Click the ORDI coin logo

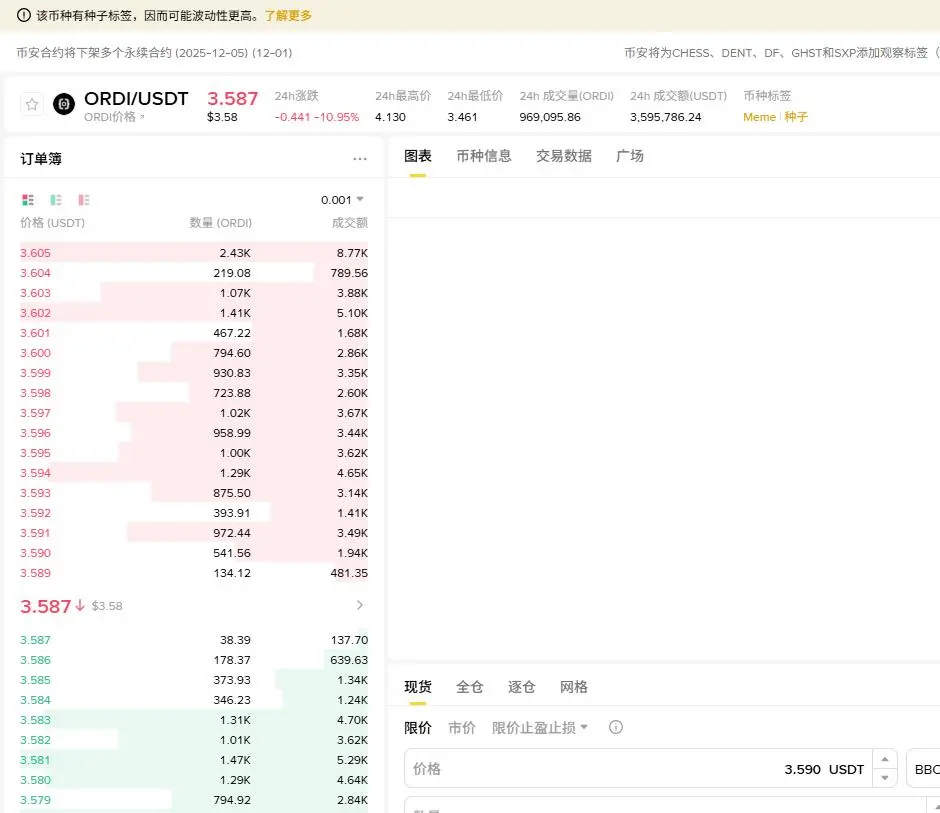pos(64,104)
